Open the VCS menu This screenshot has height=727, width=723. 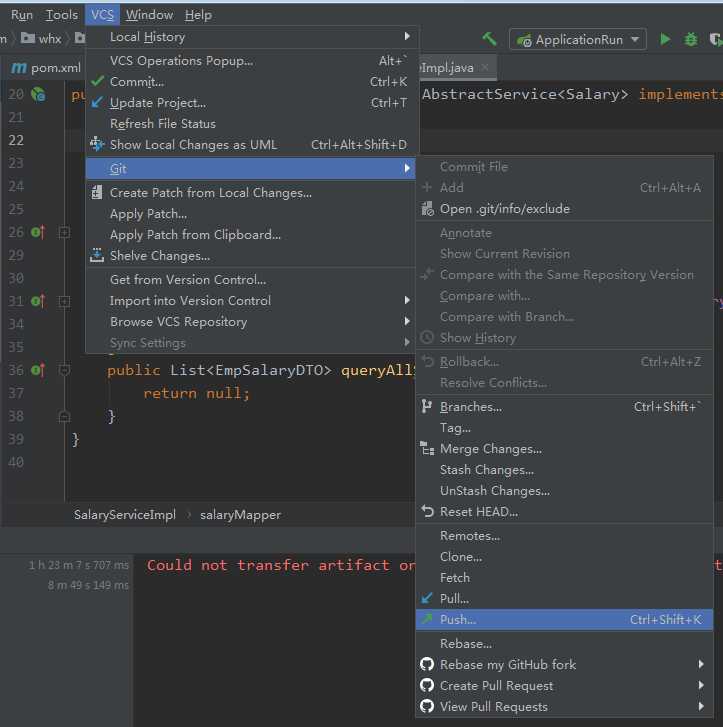click(102, 15)
